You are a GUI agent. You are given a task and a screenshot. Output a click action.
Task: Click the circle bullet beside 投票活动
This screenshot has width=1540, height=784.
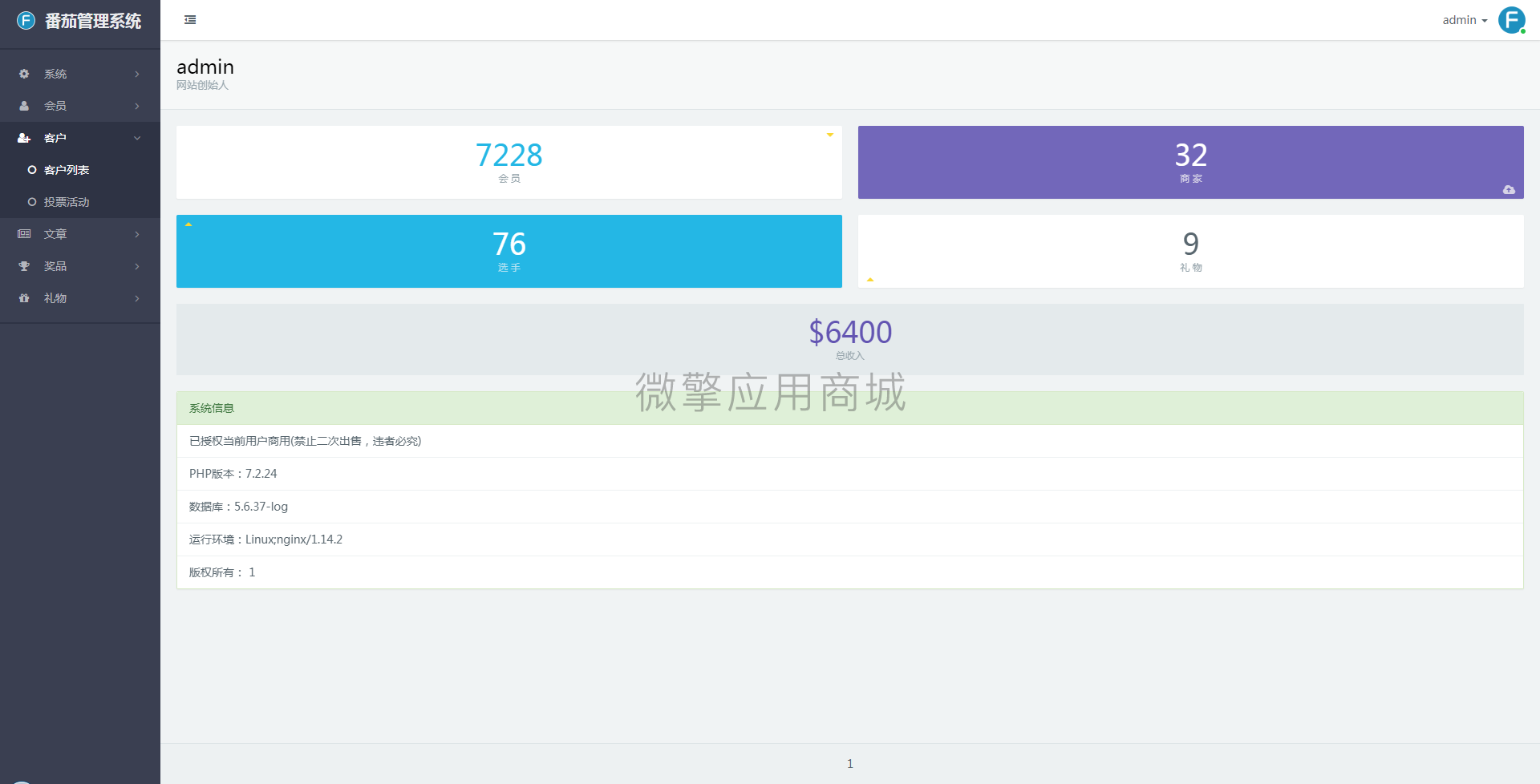point(32,202)
